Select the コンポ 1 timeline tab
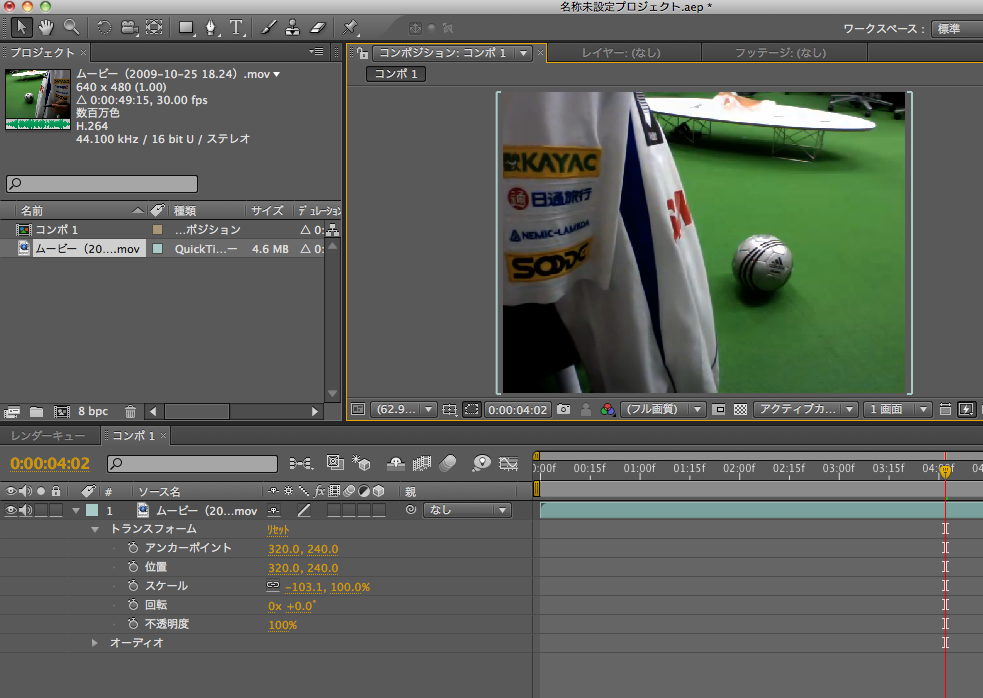This screenshot has width=983, height=698. click(x=133, y=435)
